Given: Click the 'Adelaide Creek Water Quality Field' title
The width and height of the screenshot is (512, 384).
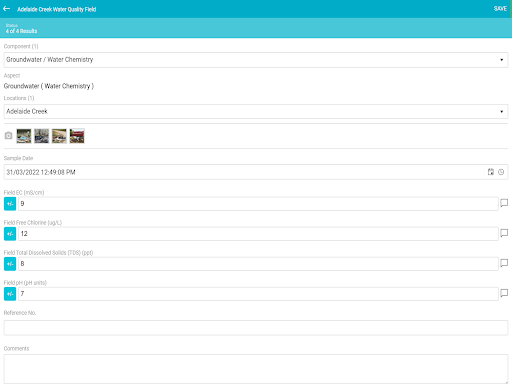Looking at the screenshot, I should pos(57,9).
